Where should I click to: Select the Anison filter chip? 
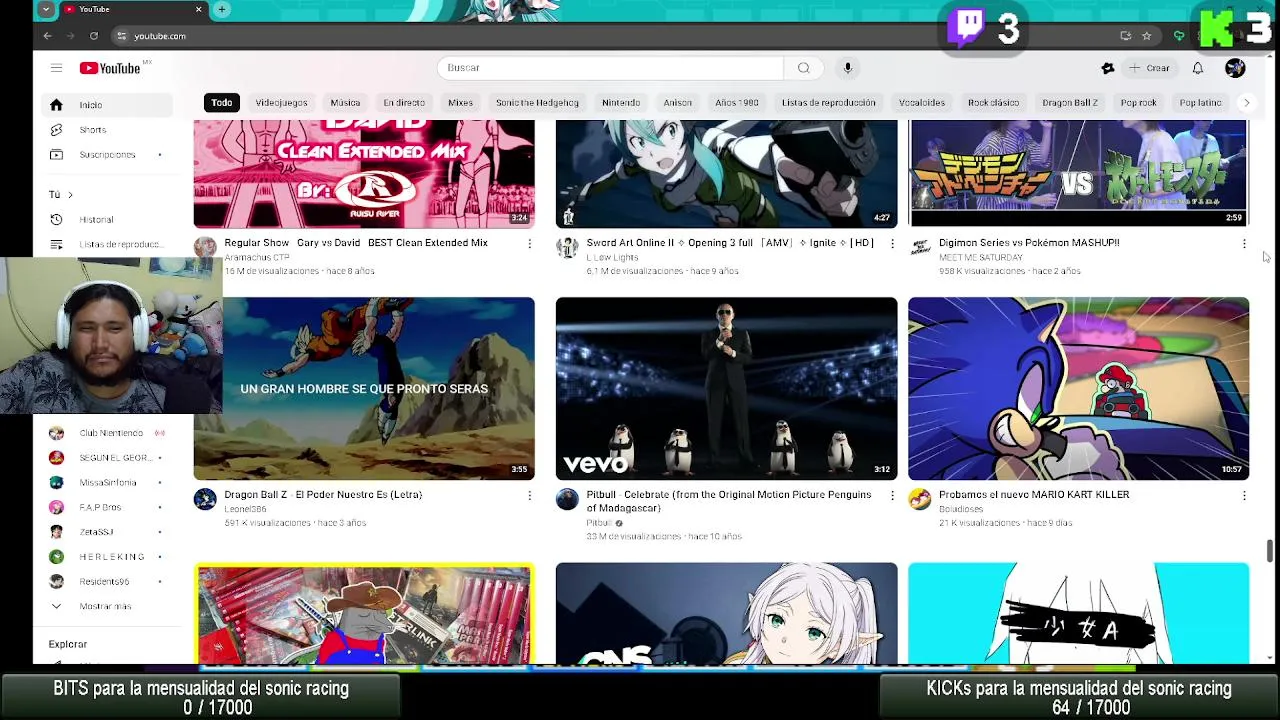[x=677, y=102]
